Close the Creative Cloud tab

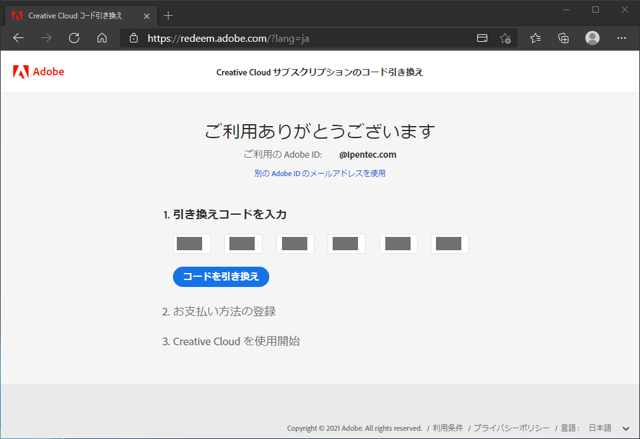[147, 16]
